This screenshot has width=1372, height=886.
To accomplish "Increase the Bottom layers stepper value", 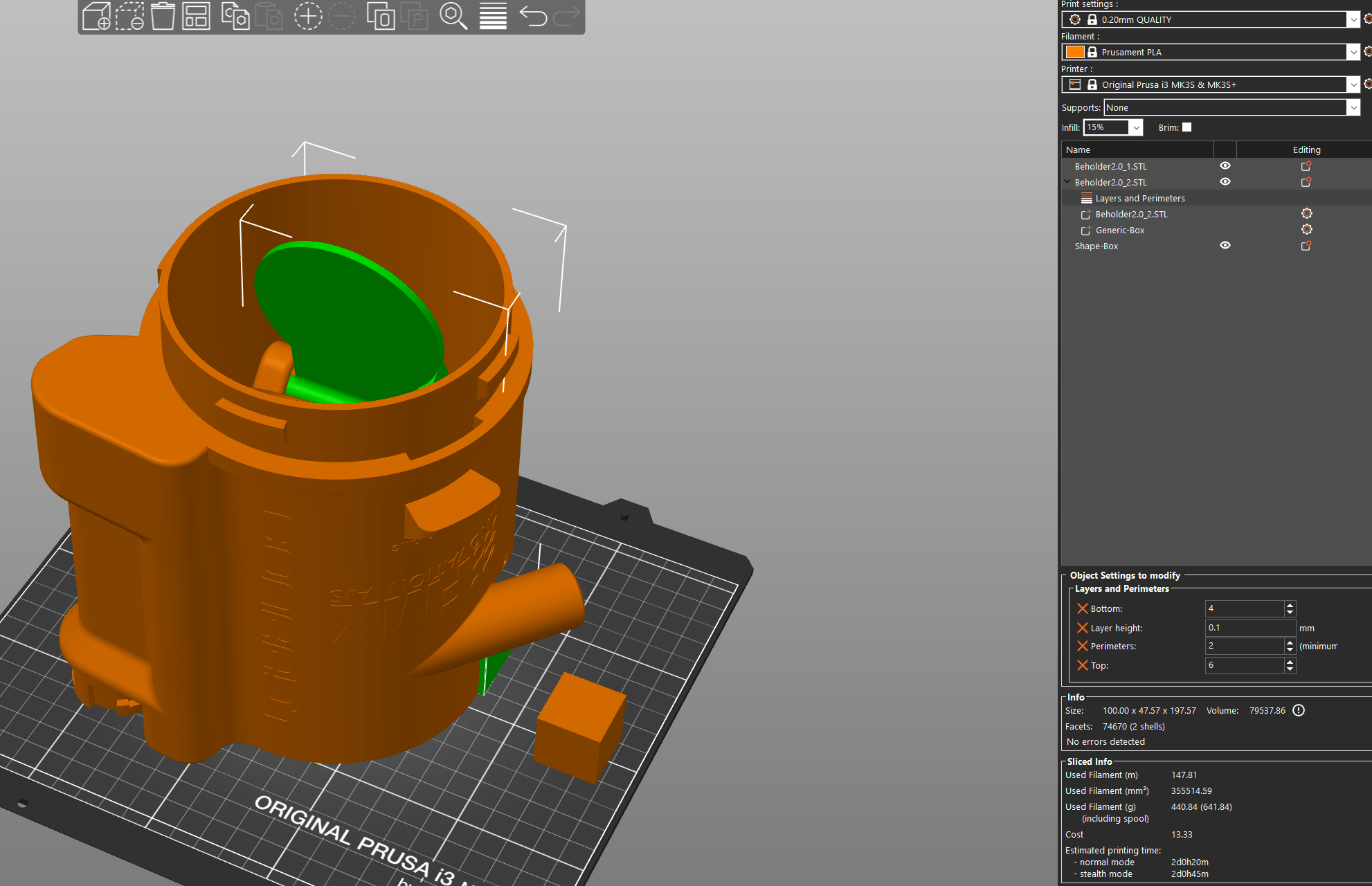I will pyautogui.click(x=1290, y=605).
